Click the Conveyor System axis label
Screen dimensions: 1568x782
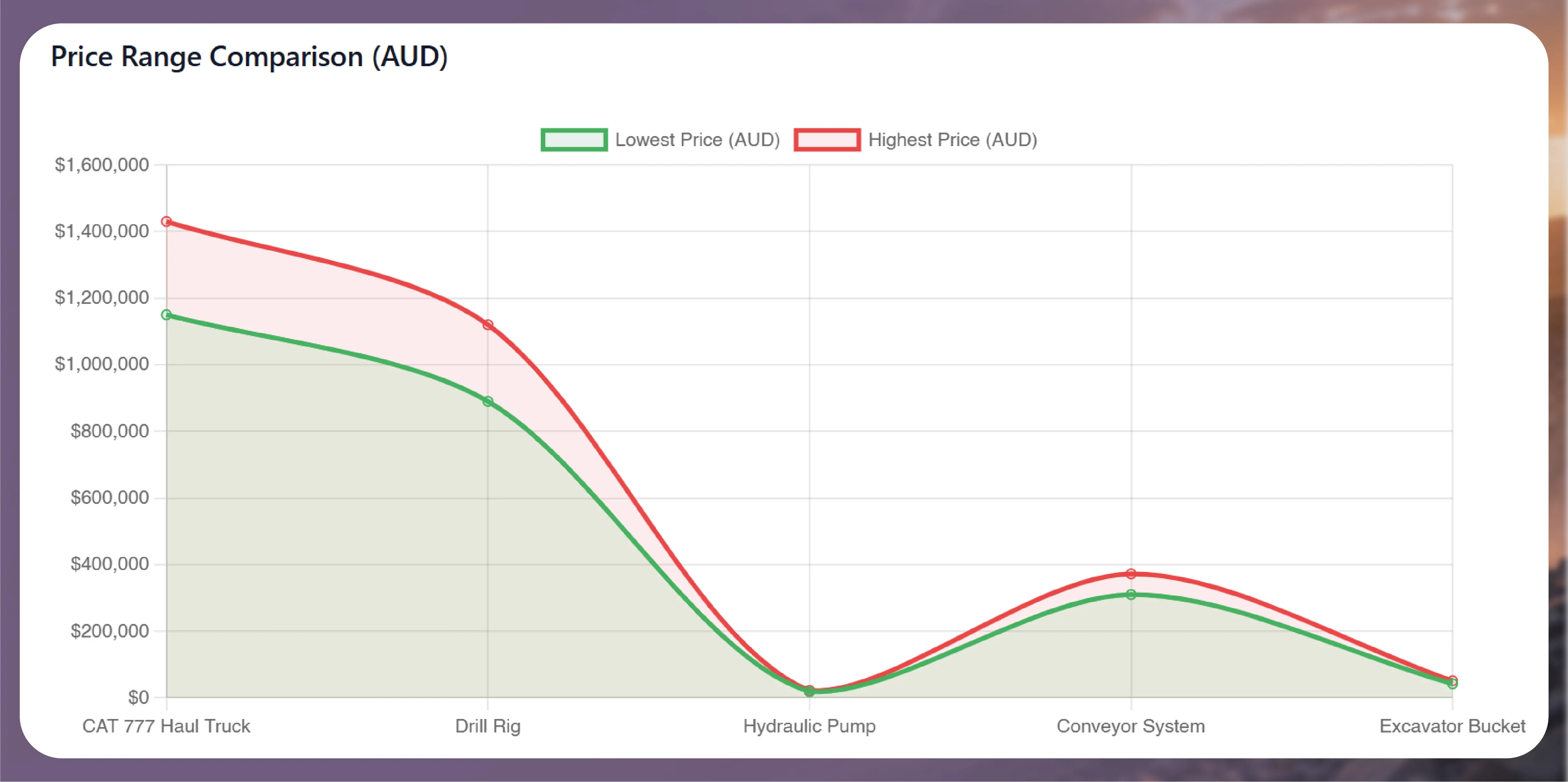(1130, 726)
